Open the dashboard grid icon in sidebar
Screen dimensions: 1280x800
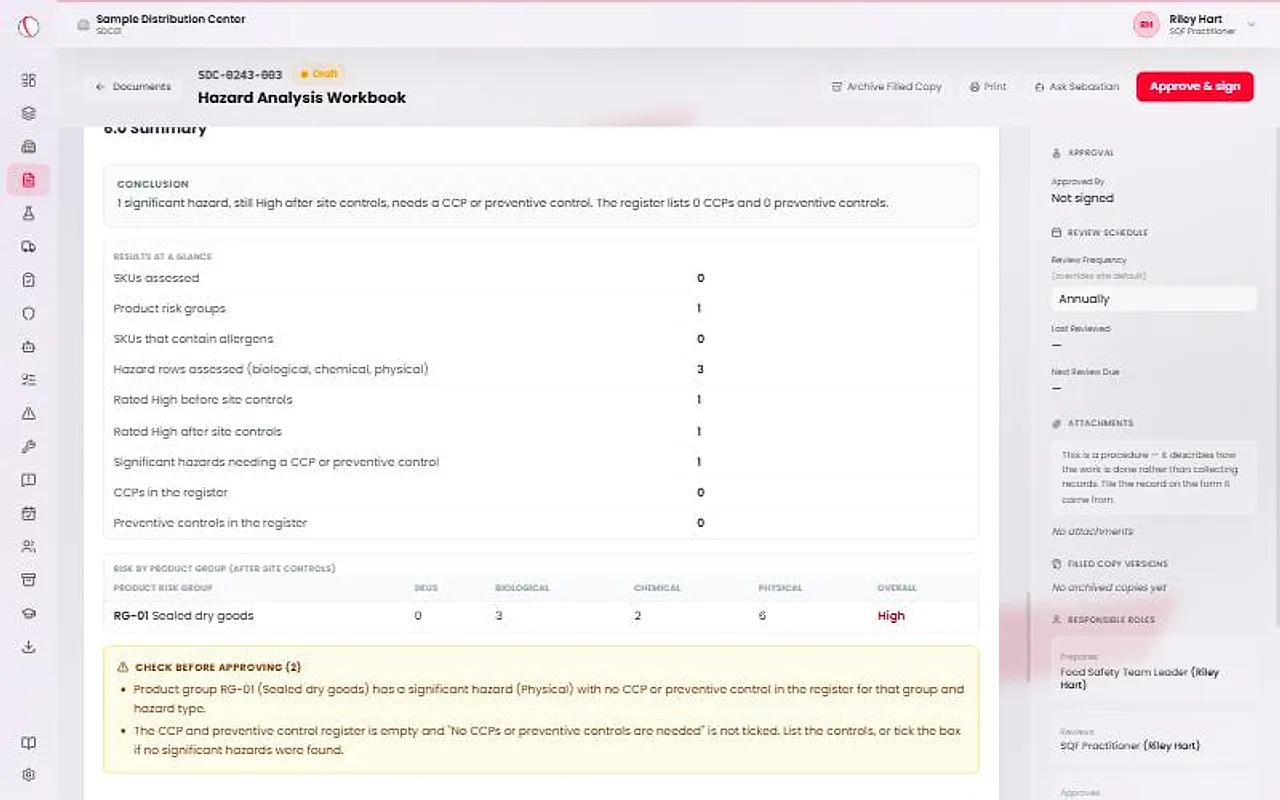(29, 80)
